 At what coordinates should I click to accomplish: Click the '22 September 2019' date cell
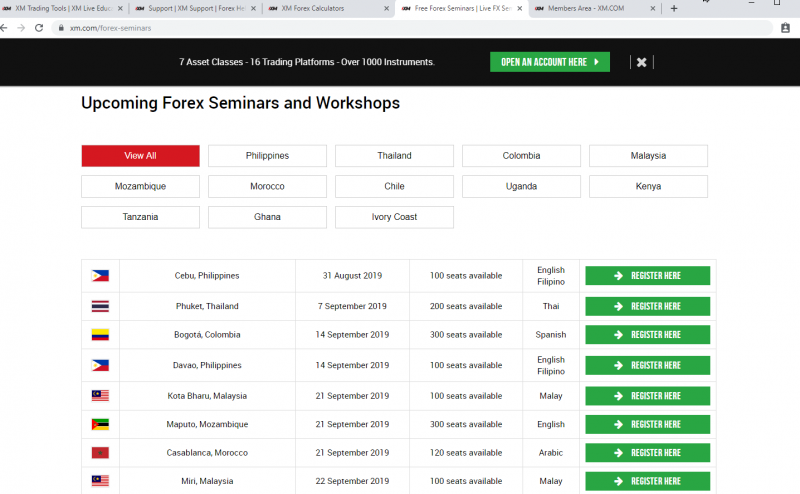coord(352,481)
